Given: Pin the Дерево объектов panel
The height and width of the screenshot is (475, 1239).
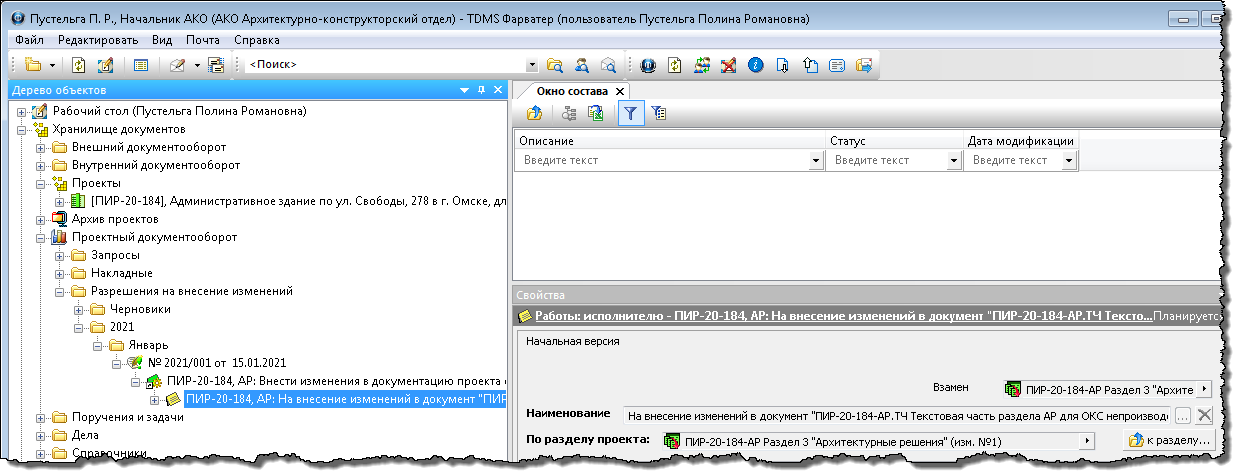Looking at the screenshot, I should pos(481,90).
